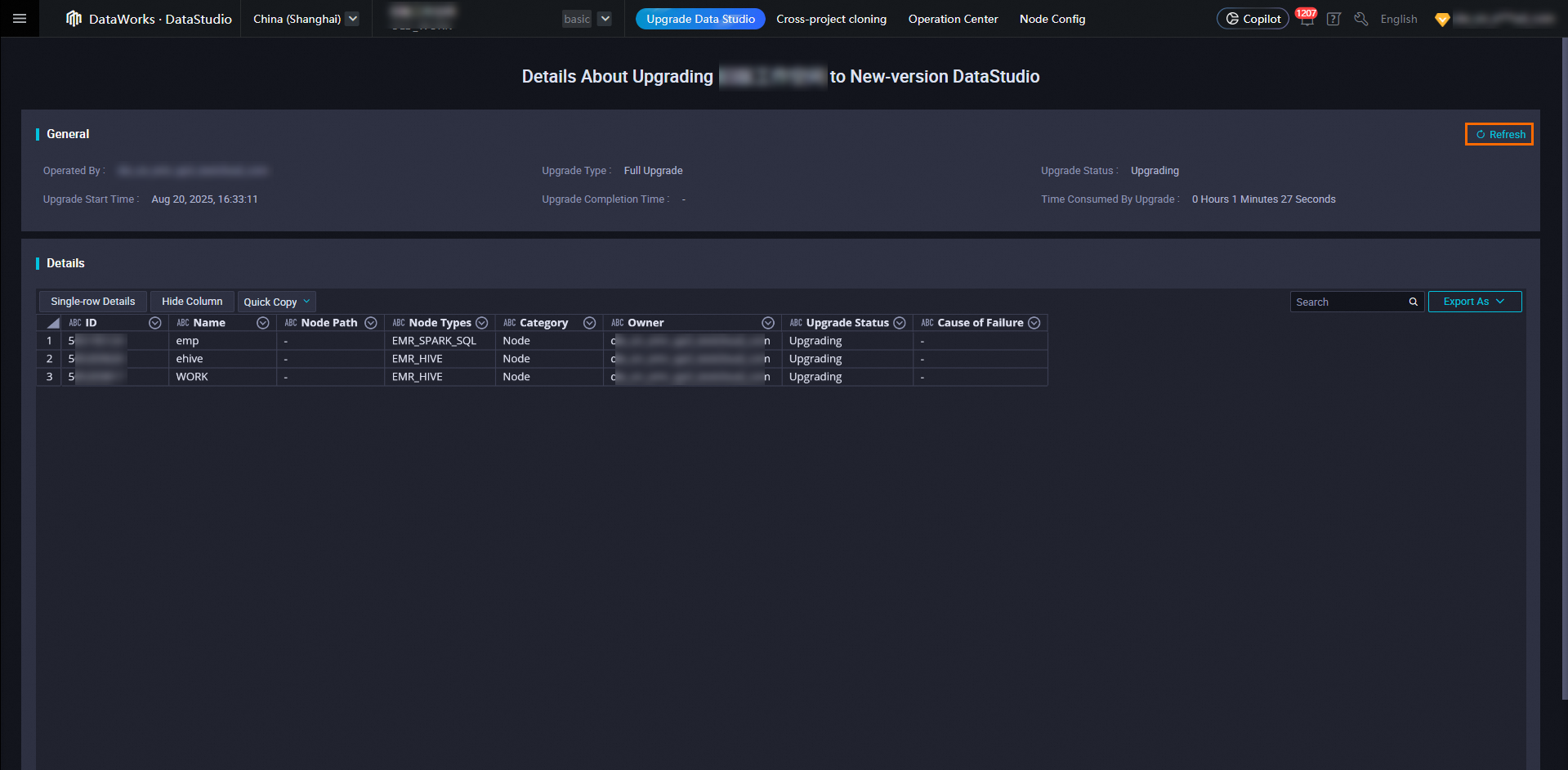Screen dimensions: 1568x770
Task: Open the hamburger navigation menu
Action: pyautogui.click(x=20, y=19)
